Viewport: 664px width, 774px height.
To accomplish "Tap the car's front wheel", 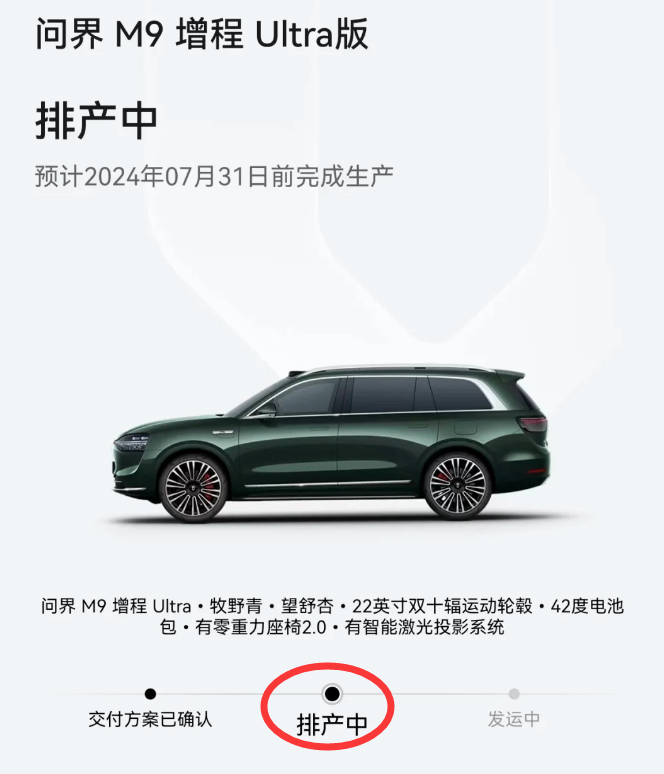I will [x=194, y=488].
